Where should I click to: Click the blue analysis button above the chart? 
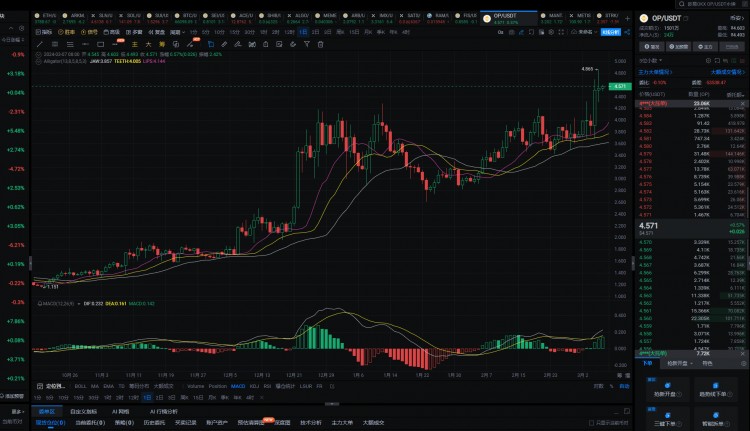coord(611,32)
